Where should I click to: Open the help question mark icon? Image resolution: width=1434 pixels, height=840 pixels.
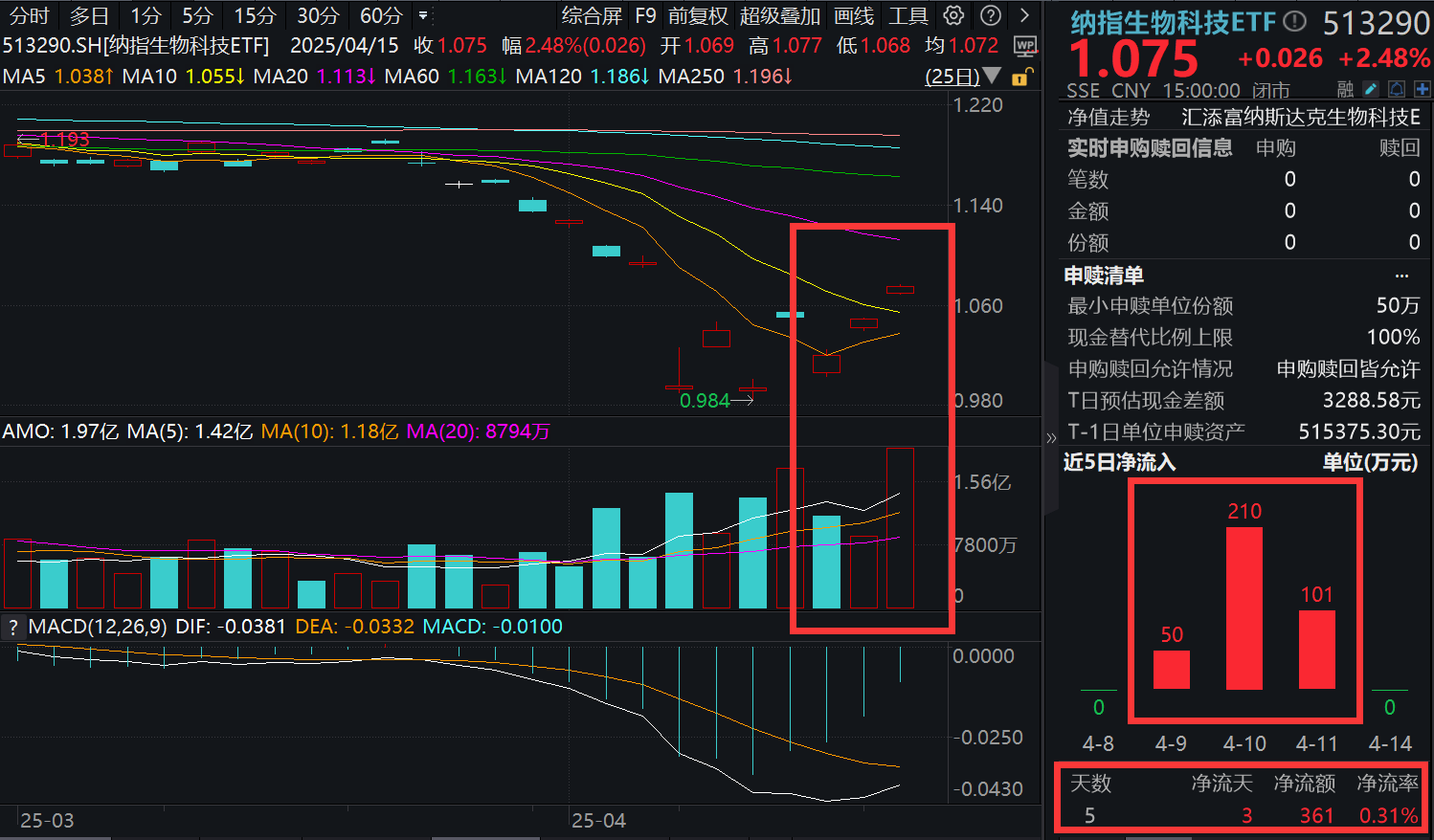[x=989, y=15]
